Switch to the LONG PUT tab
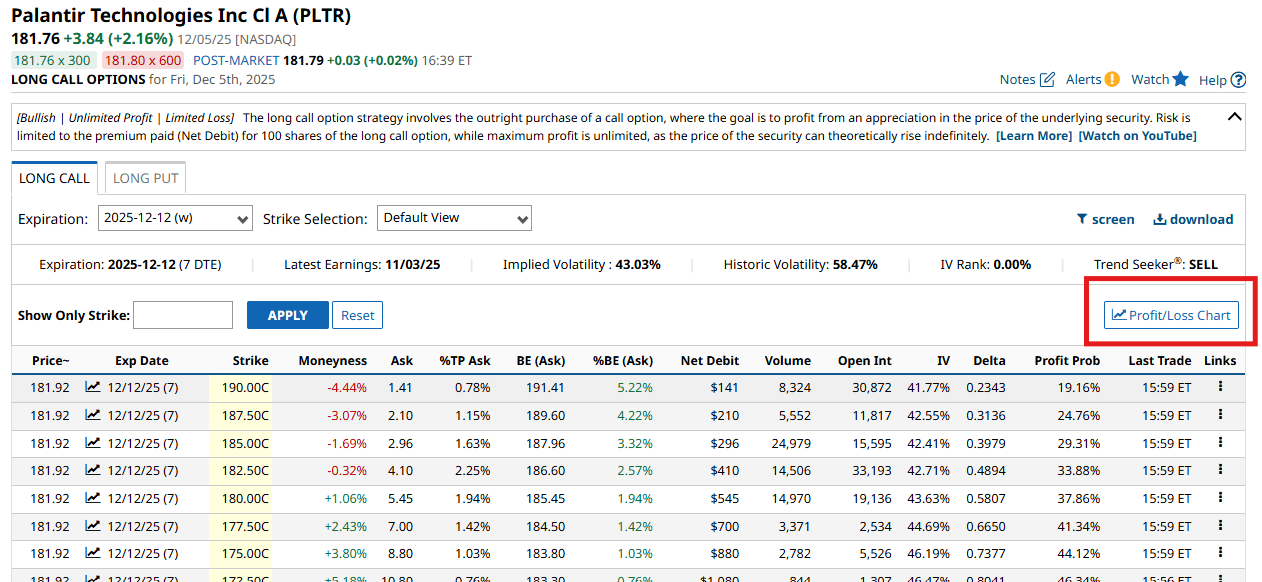Viewport: 1262px width, 582px height. click(x=144, y=177)
